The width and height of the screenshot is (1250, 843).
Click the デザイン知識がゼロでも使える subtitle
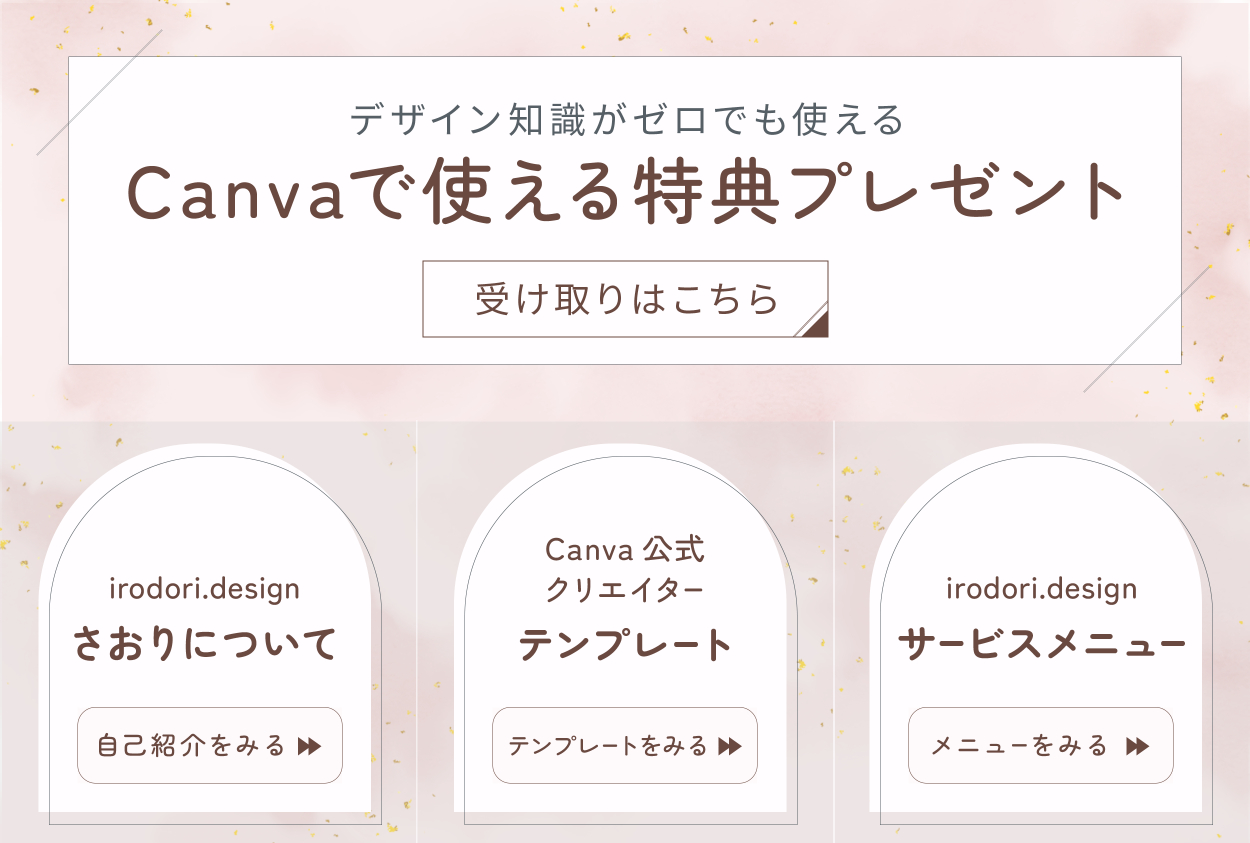pos(627,120)
